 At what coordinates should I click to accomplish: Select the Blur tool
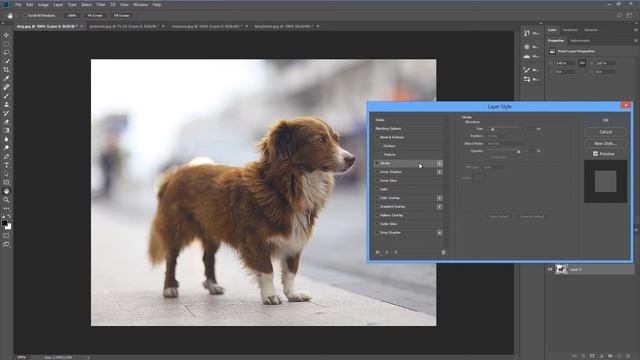pyautogui.click(x=6, y=139)
